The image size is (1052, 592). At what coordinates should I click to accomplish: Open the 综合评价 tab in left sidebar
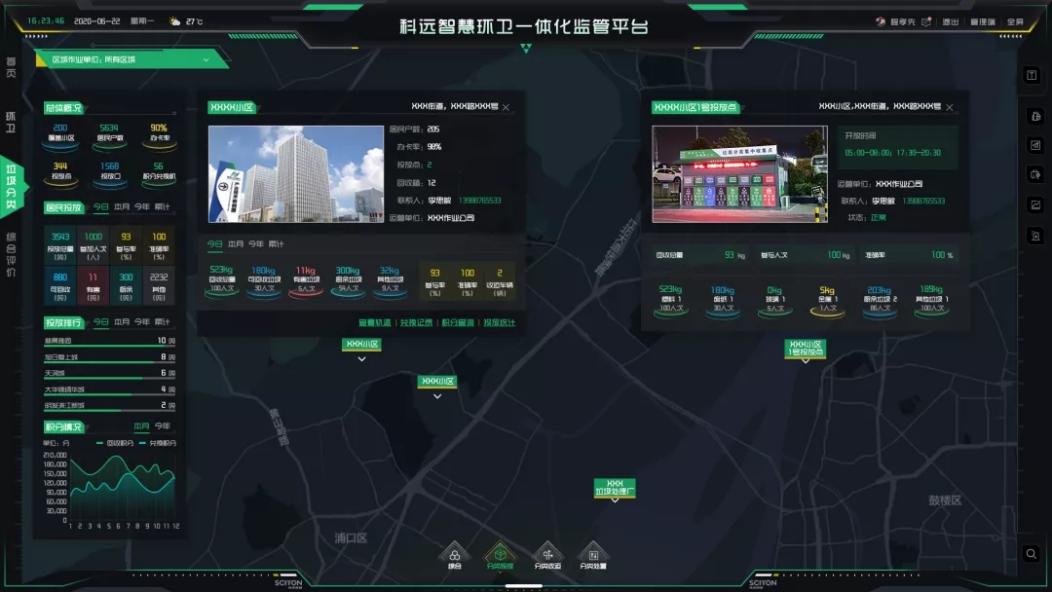click(x=12, y=255)
